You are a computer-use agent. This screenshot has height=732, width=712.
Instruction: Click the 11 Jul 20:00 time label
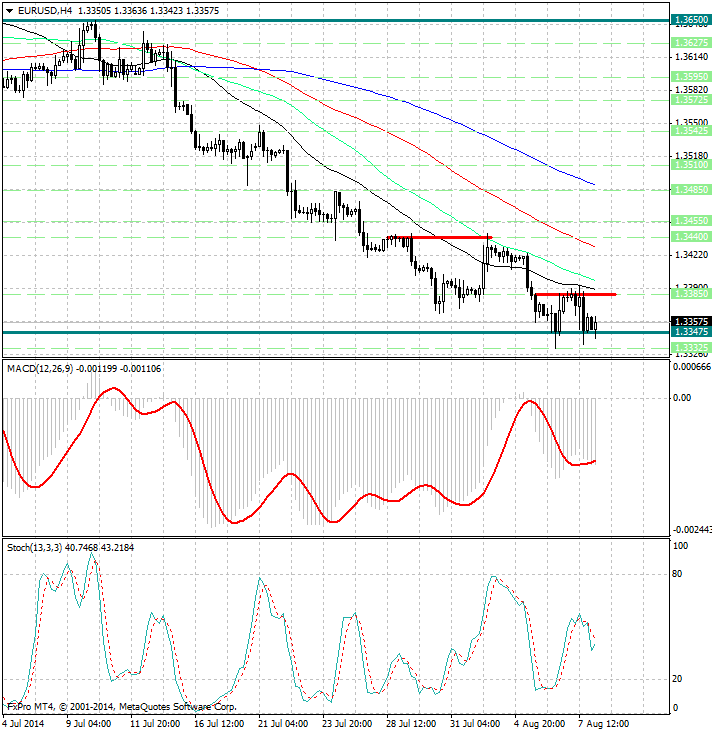click(x=155, y=724)
